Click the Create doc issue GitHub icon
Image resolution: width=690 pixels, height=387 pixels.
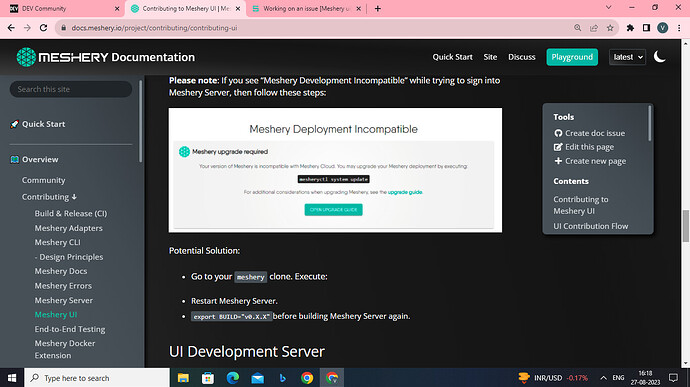tap(558, 133)
